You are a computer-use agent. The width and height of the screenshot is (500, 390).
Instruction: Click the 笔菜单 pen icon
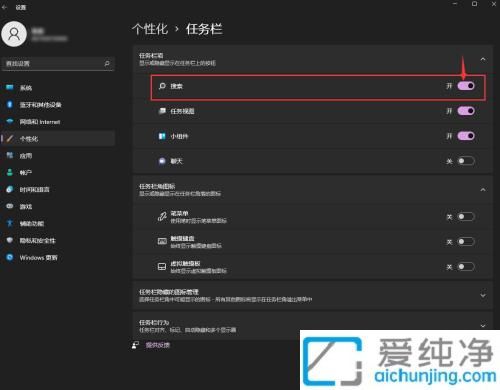click(162, 217)
